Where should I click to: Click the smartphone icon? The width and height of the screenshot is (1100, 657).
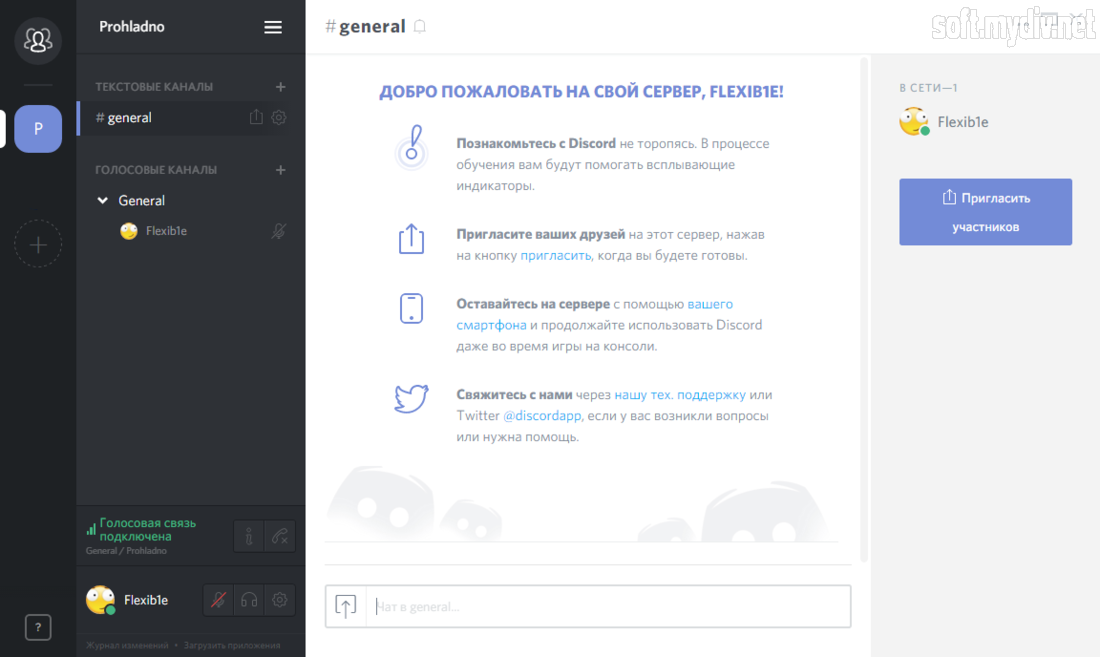411,309
